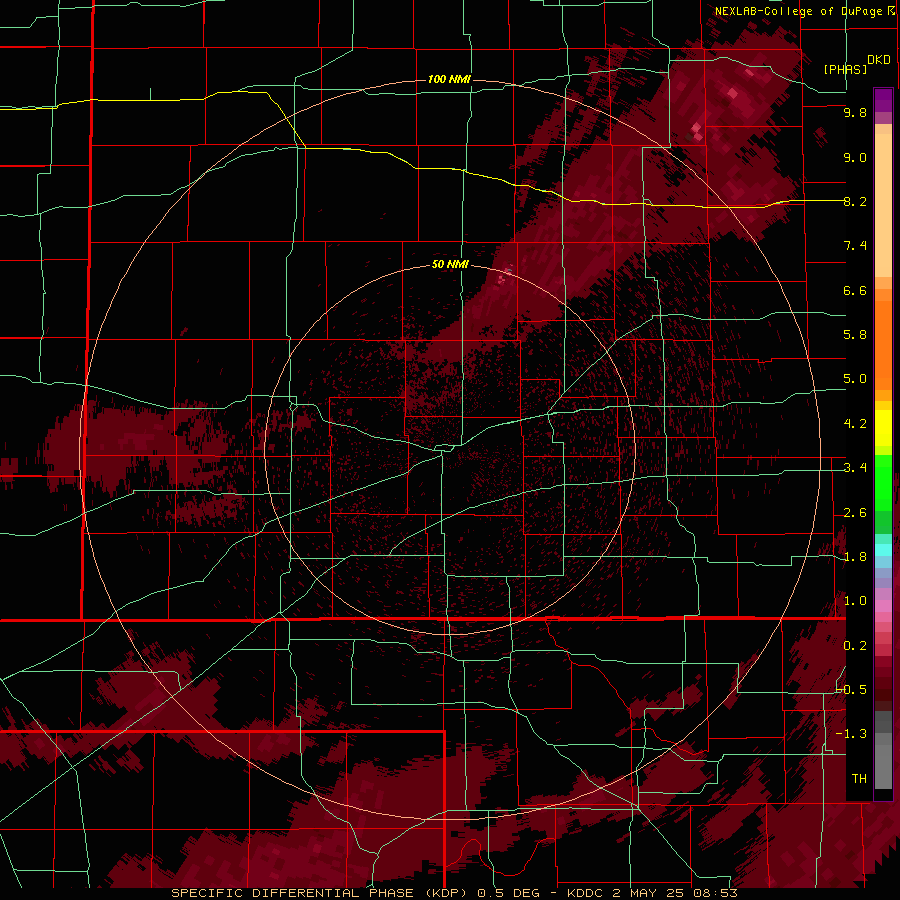Click the KDDC radar site identifier in the caption
Viewport: 900px width, 900px height.
coord(584,893)
